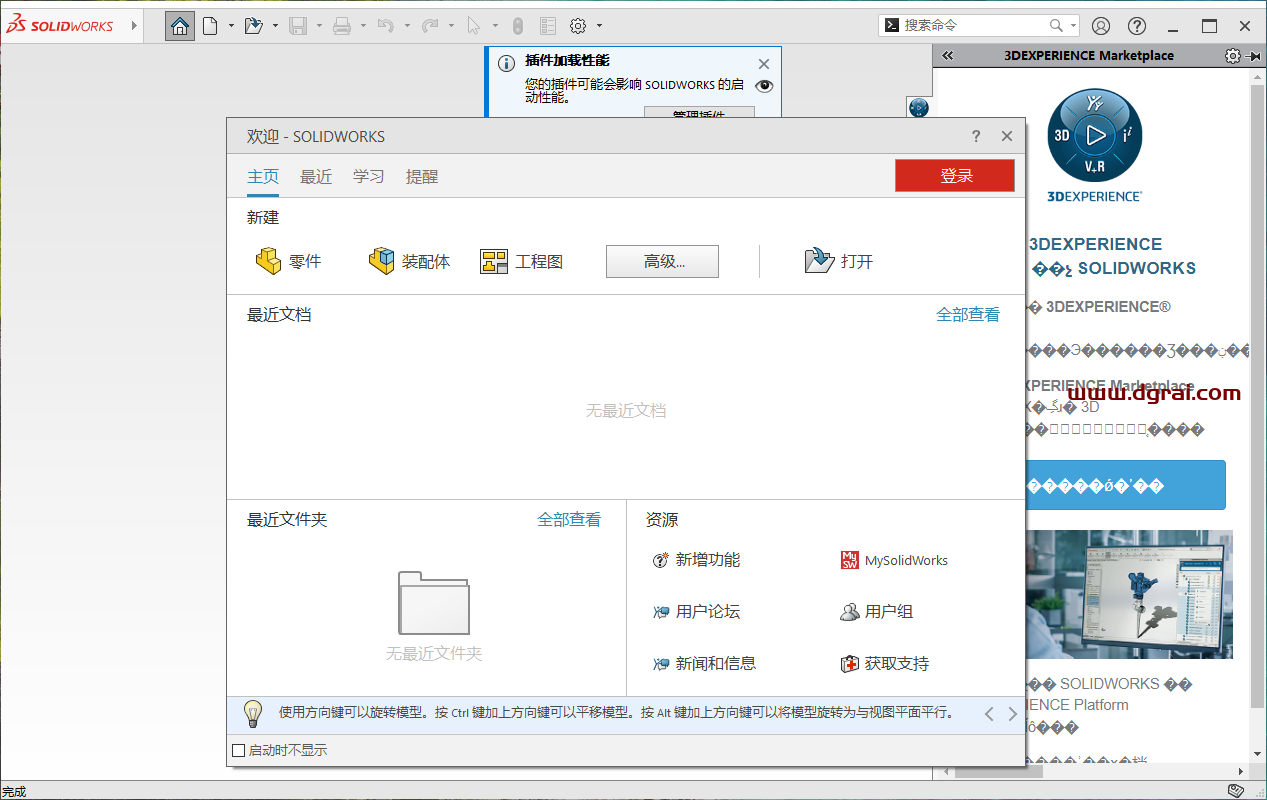Click the Home (welcome) icon in toolbar

(180, 26)
